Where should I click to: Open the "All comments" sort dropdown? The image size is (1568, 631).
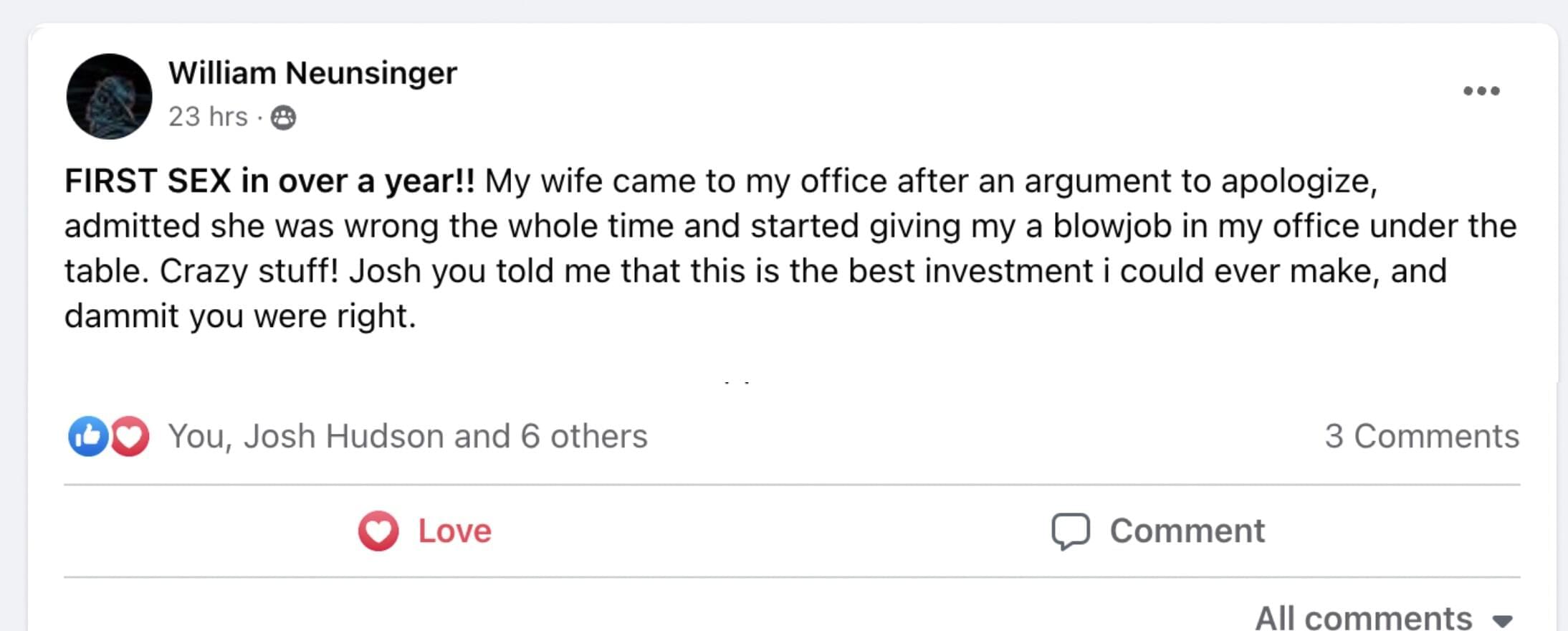pyautogui.click(x=1363, y=618)
